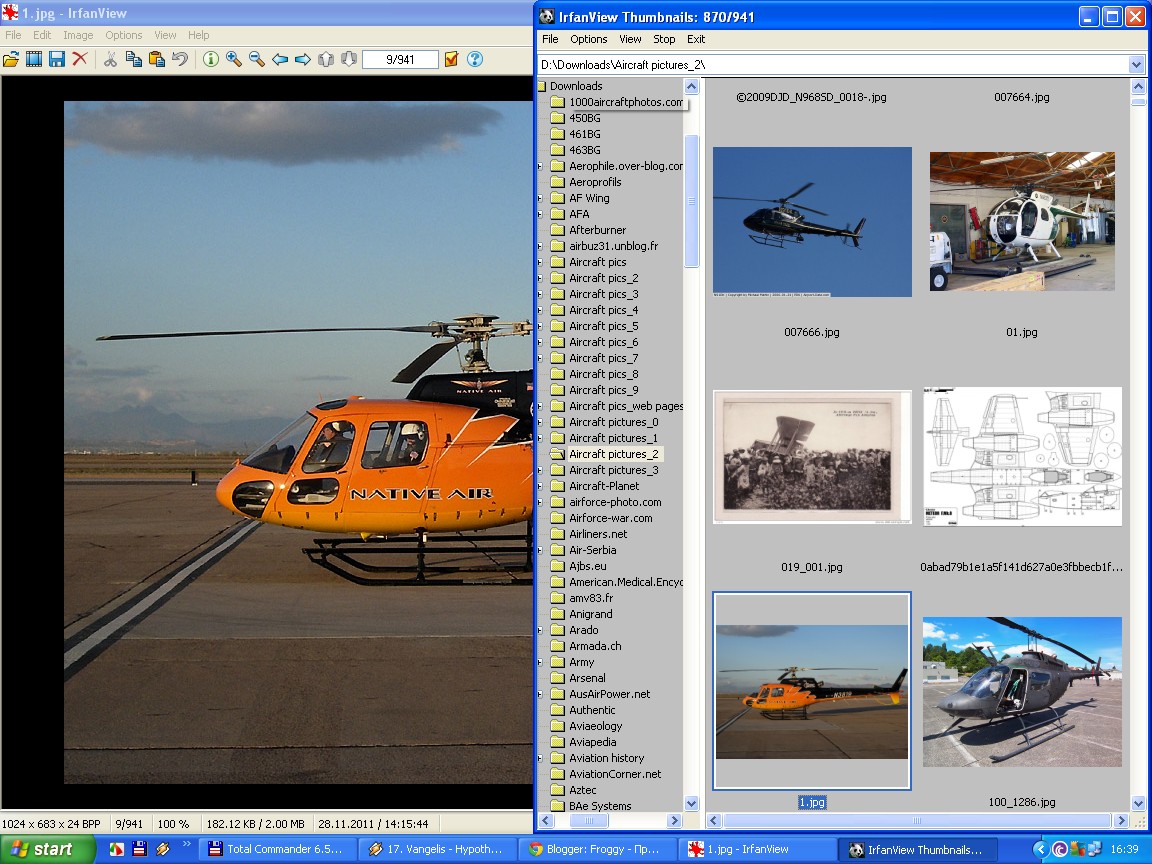Copy the image using the copy icon
Image resolution: width=1152 pixels, height=864 pixels.
(133, 60)
